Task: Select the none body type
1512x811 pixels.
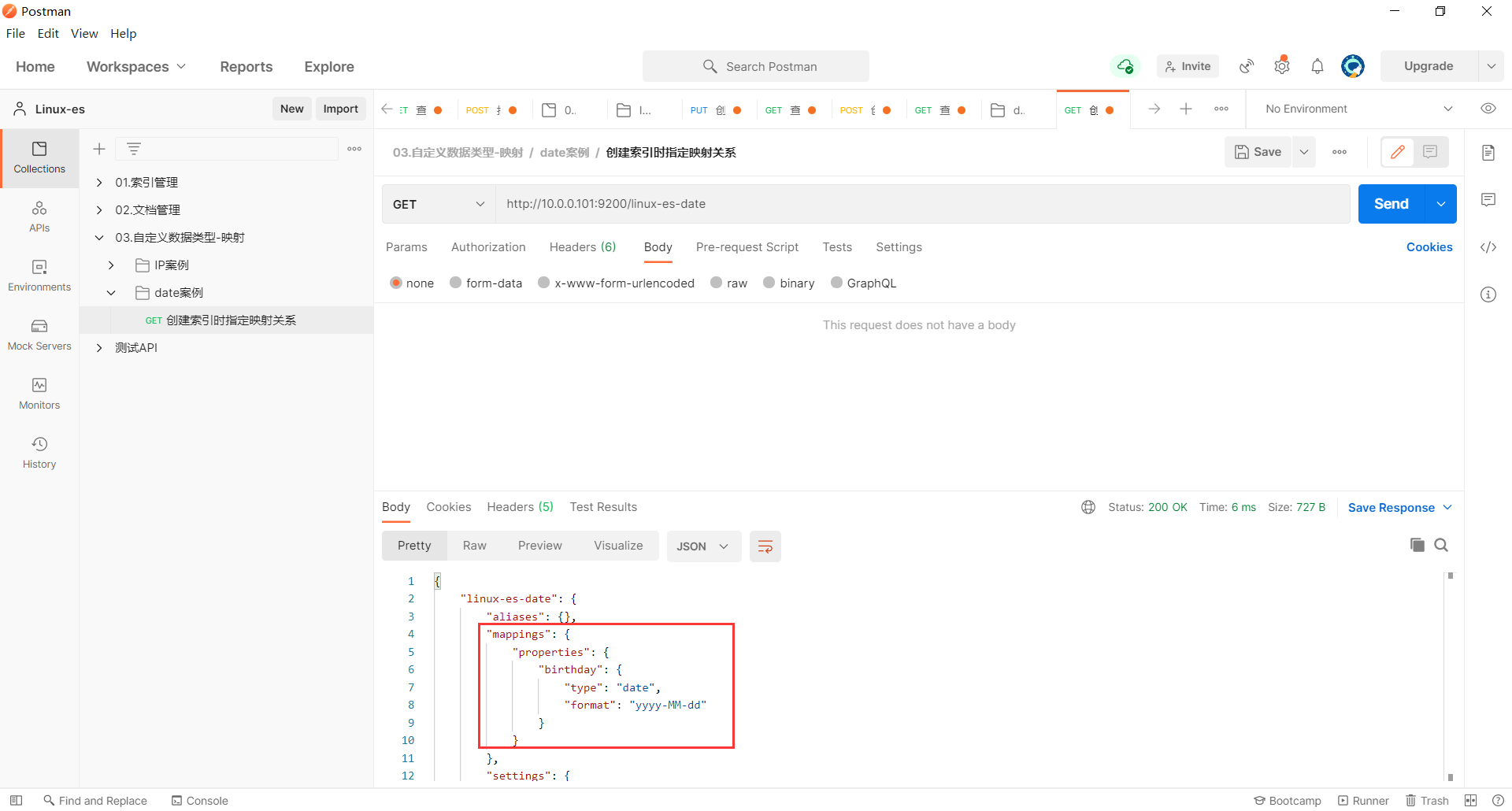Action: [x=396, y=283]
